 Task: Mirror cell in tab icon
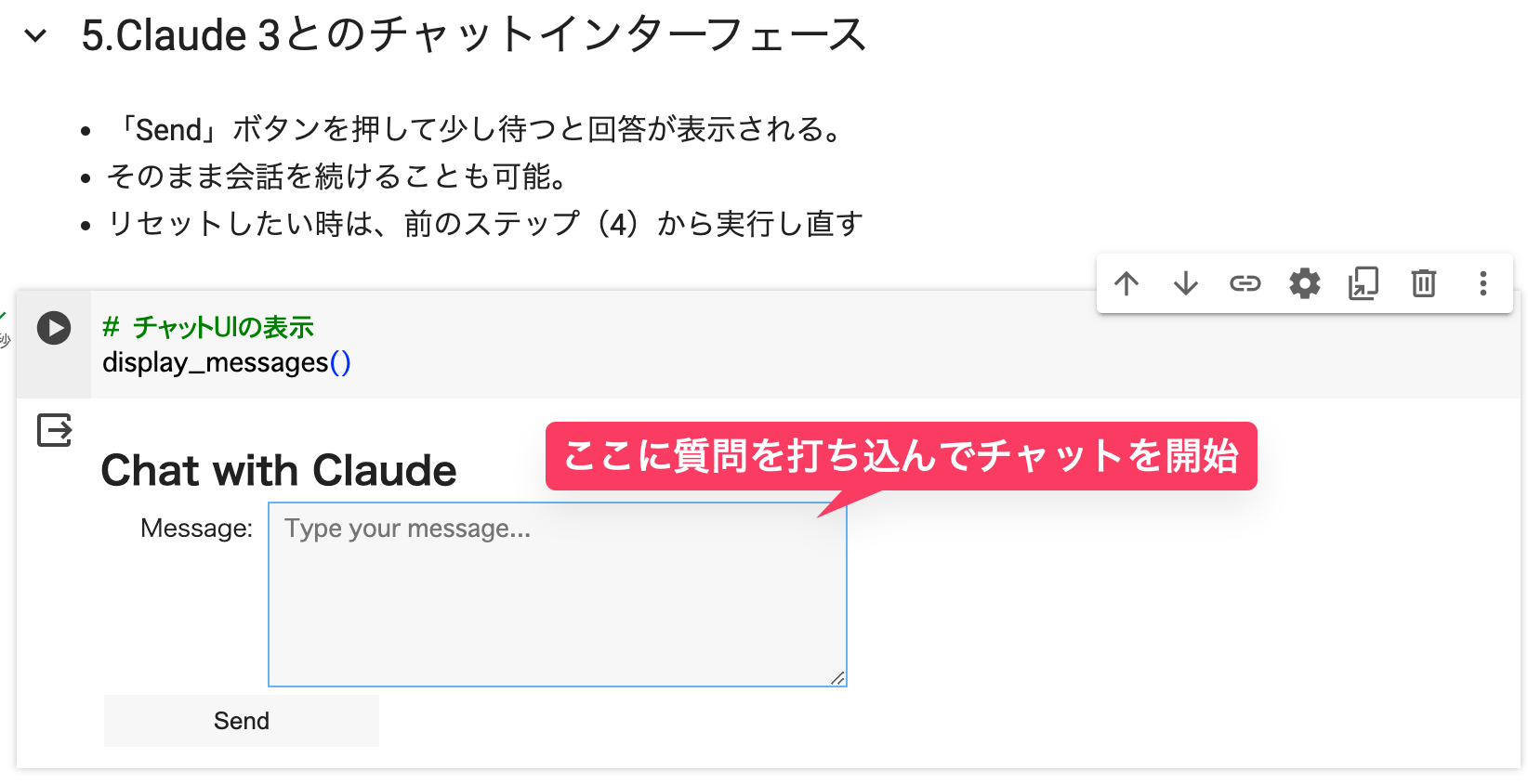(x=1363, y=283)
